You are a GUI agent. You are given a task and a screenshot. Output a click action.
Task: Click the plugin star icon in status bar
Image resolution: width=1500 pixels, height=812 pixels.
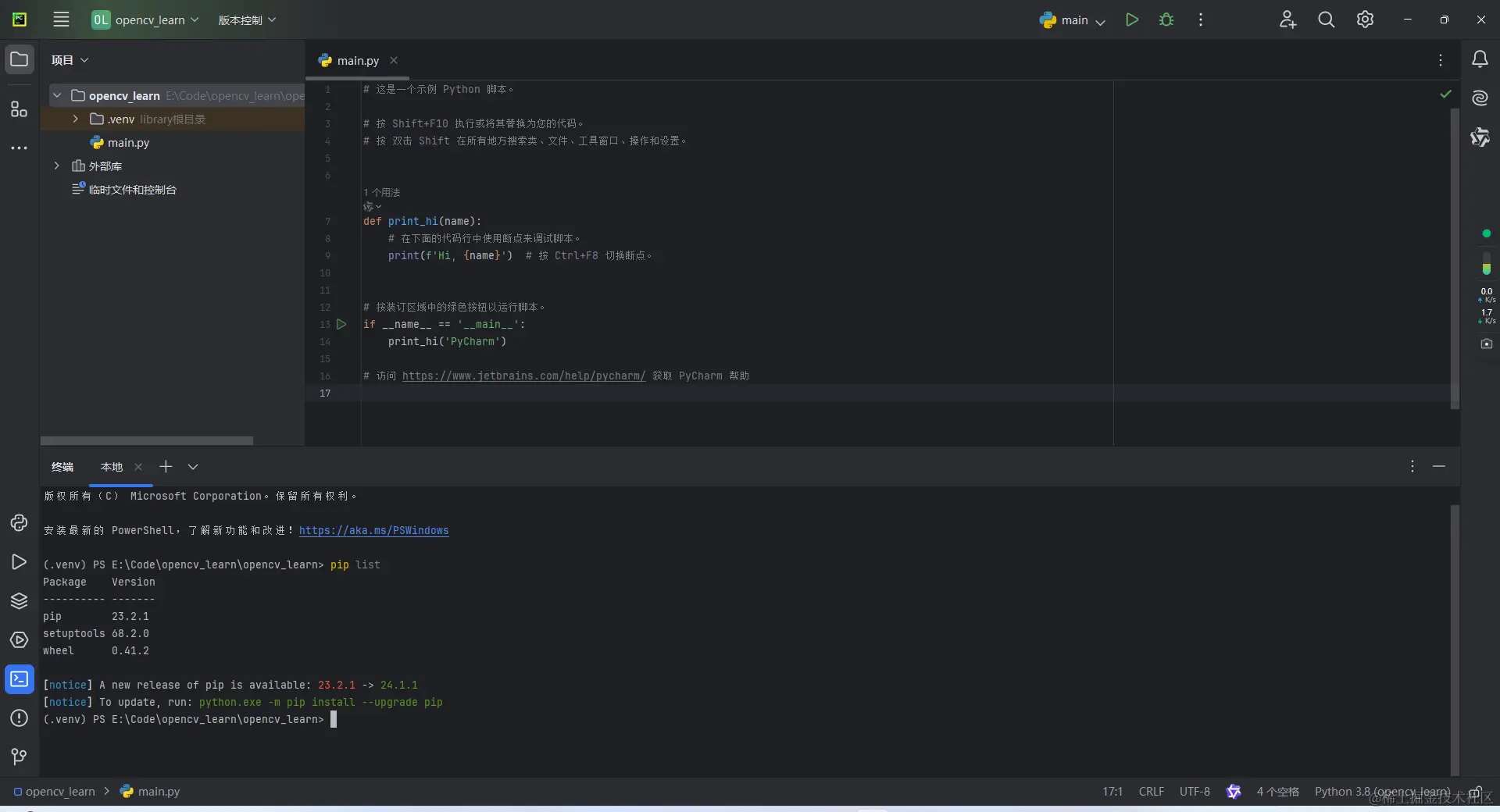click(x=1234, y=792)
